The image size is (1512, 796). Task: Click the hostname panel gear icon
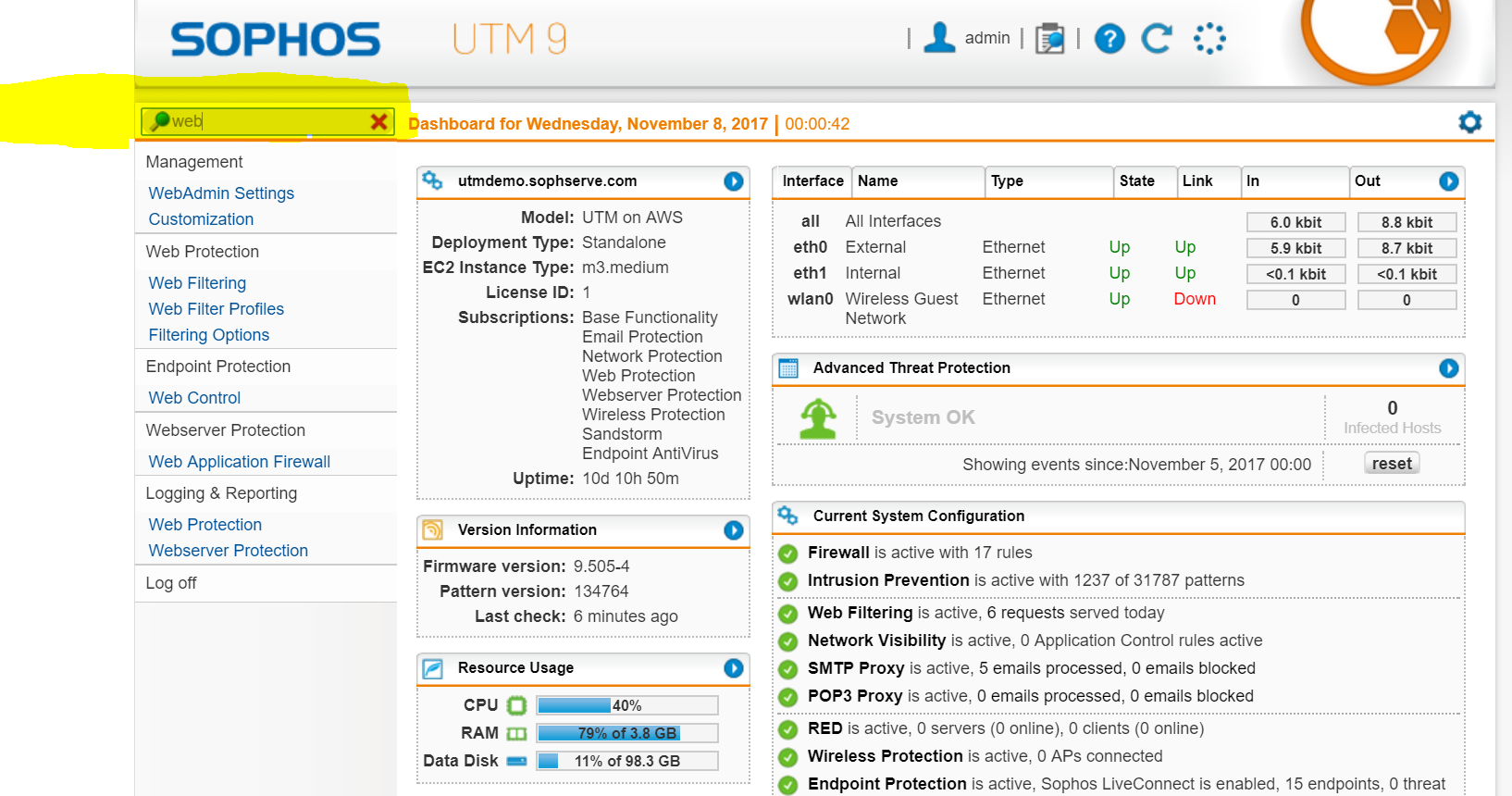tap(432, 180)
